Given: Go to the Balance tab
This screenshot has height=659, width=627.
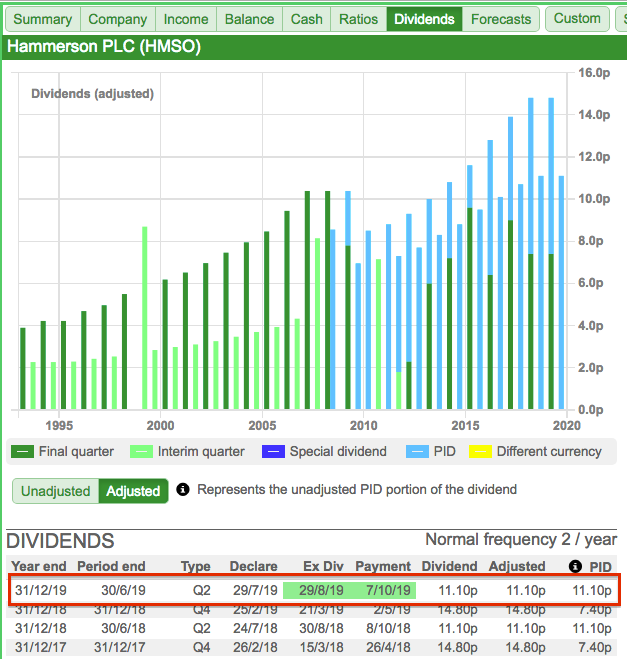Looking at the screenshot, I should click(x=249, y=19).
